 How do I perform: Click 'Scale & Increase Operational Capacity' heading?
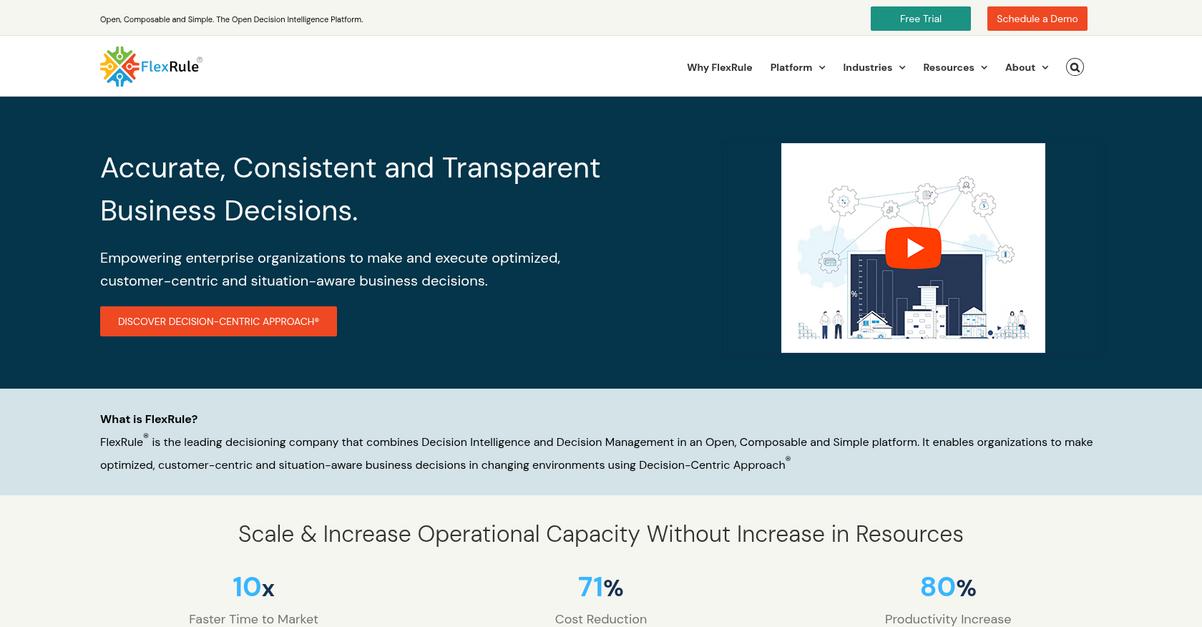(x=601, y=534)
